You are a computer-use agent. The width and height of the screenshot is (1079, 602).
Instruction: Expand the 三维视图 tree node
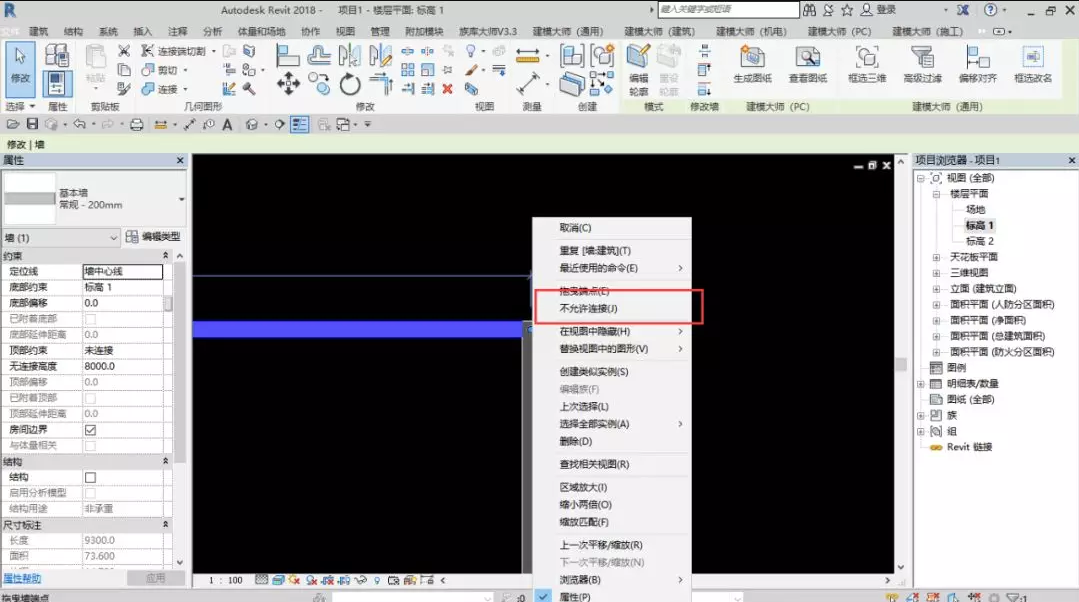pos(936,273)
